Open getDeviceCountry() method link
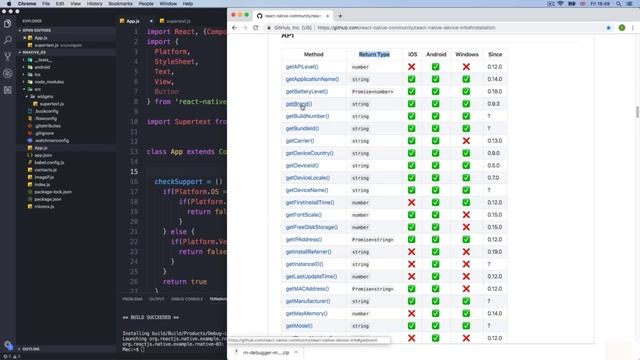Image resolution: width=640 pixels, height=360 pixels. point(309,153)
